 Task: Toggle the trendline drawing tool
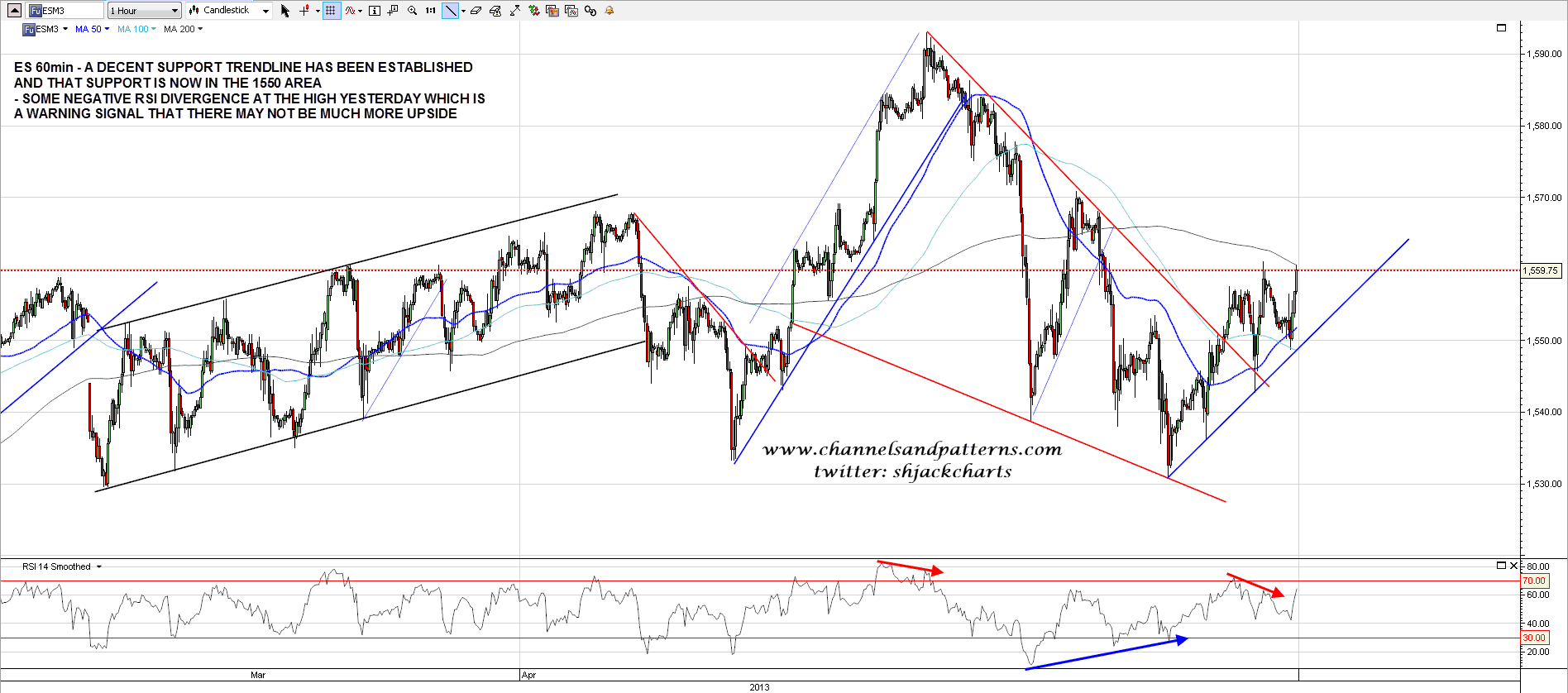pyautogui.click(x=450, y=11)
